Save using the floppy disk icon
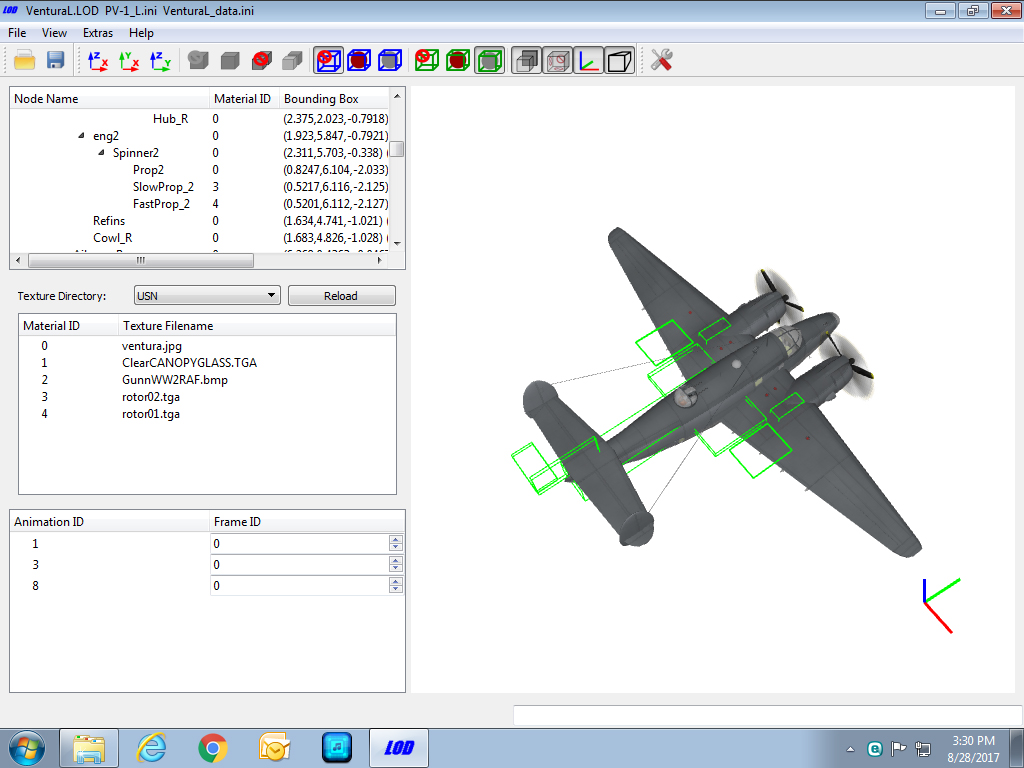1024x768 pixels. coord(56,60)
